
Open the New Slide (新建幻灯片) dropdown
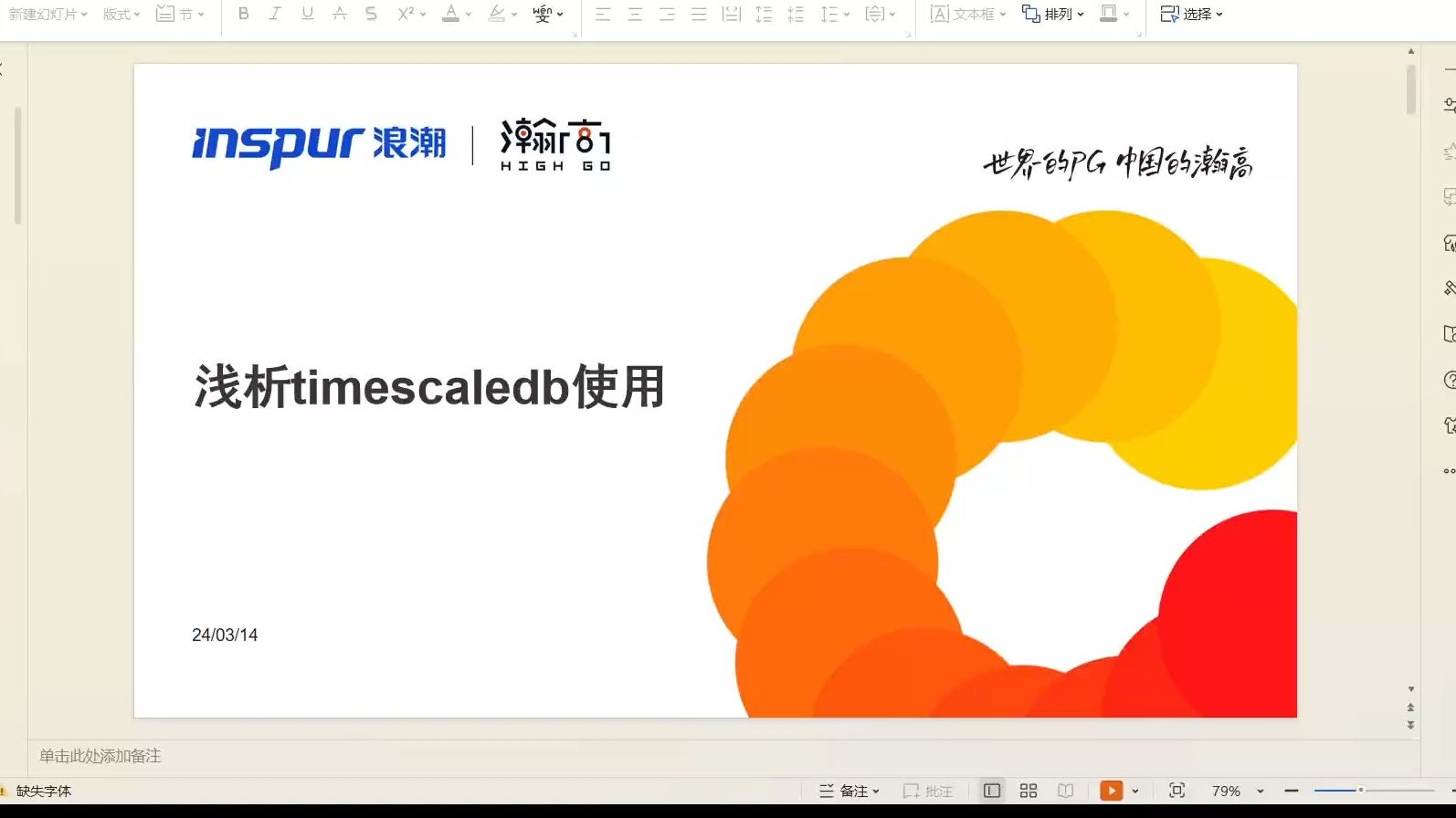coord(47,14)
